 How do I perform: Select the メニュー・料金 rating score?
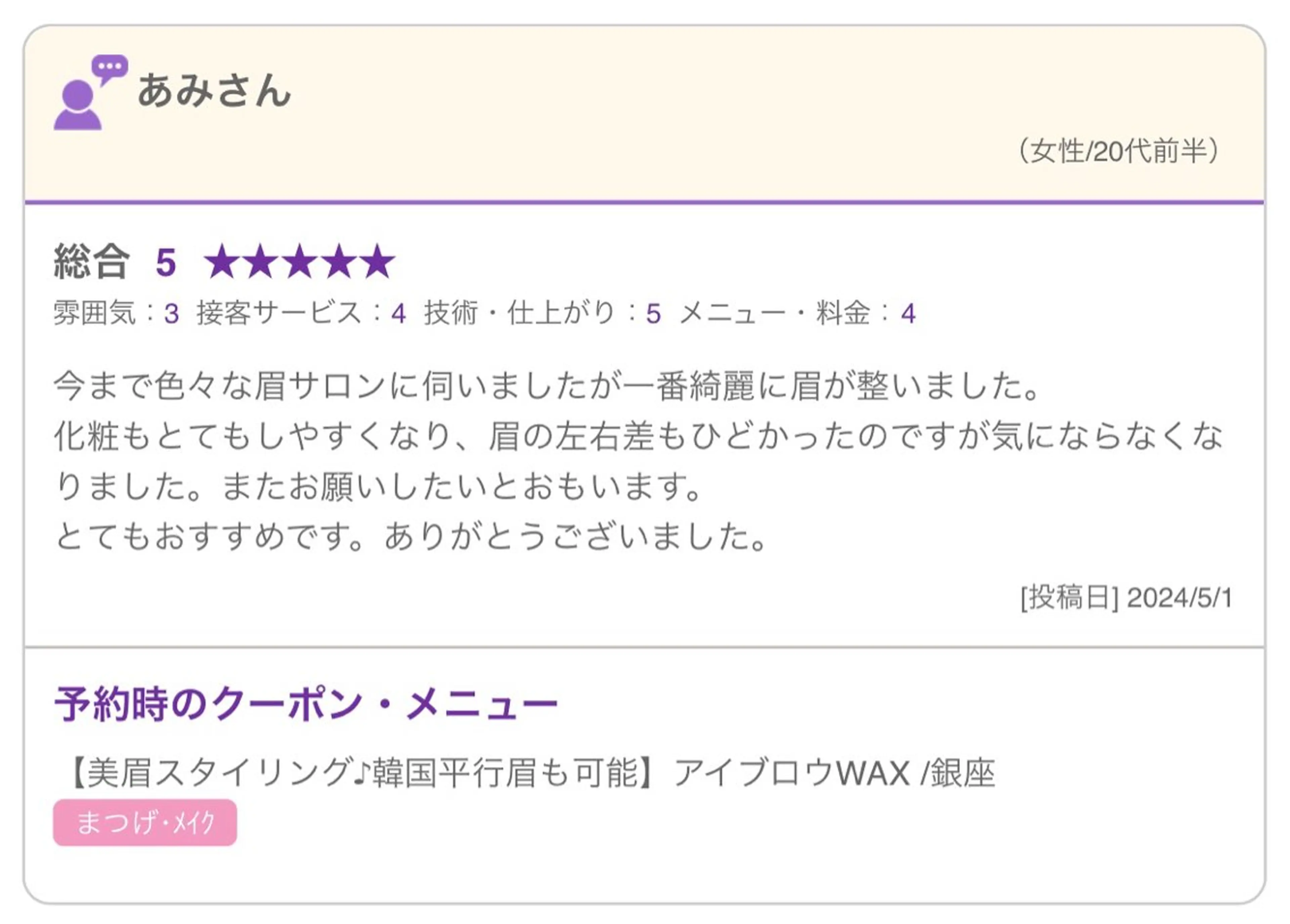(908, 314)
